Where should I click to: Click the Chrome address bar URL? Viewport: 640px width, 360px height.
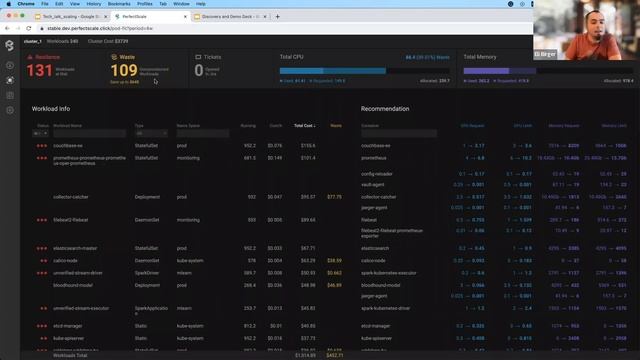pyautogui.click(x=100, y=29)
